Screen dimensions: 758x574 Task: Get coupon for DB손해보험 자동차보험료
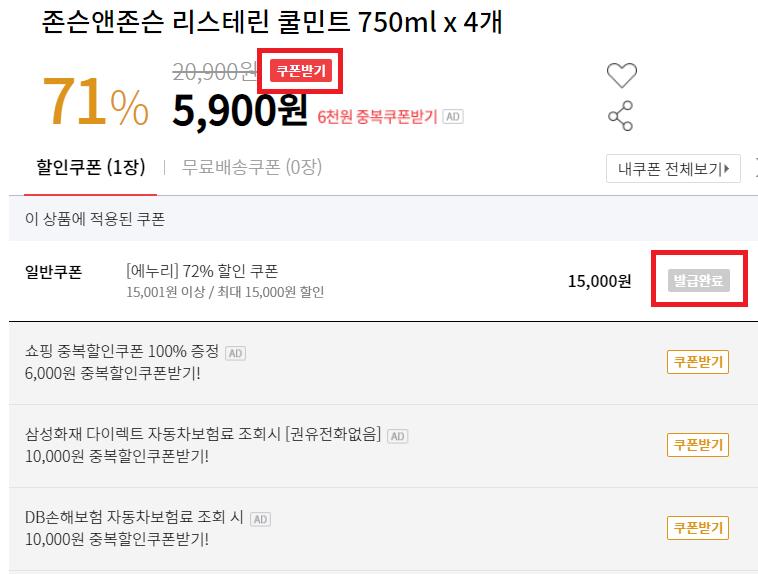697,528
